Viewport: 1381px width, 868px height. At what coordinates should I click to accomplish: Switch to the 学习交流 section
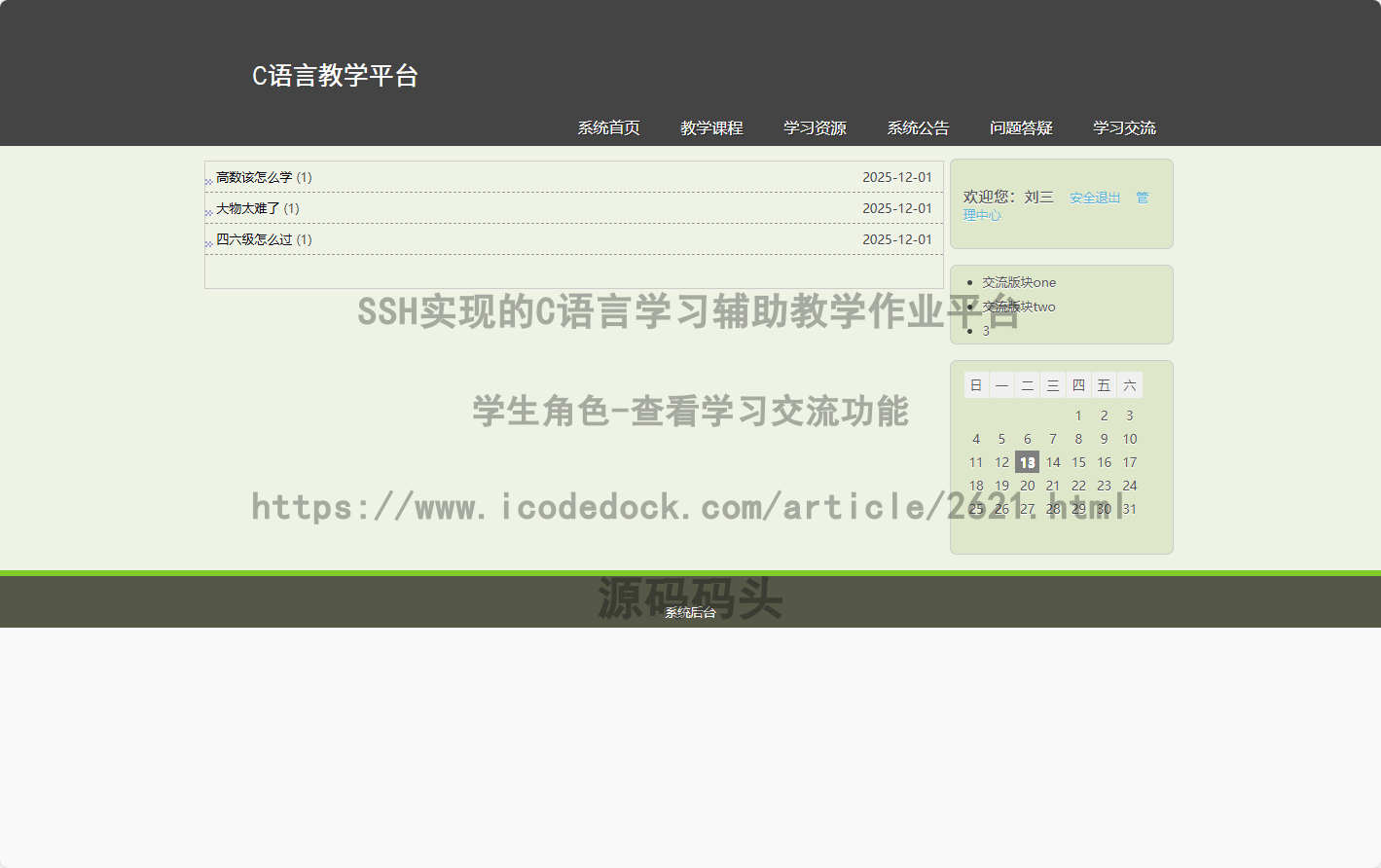pos(1124,127)
